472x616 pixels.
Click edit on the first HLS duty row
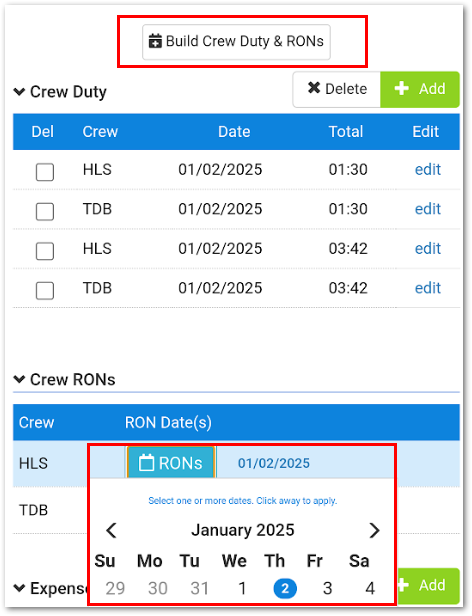(428, 170)
